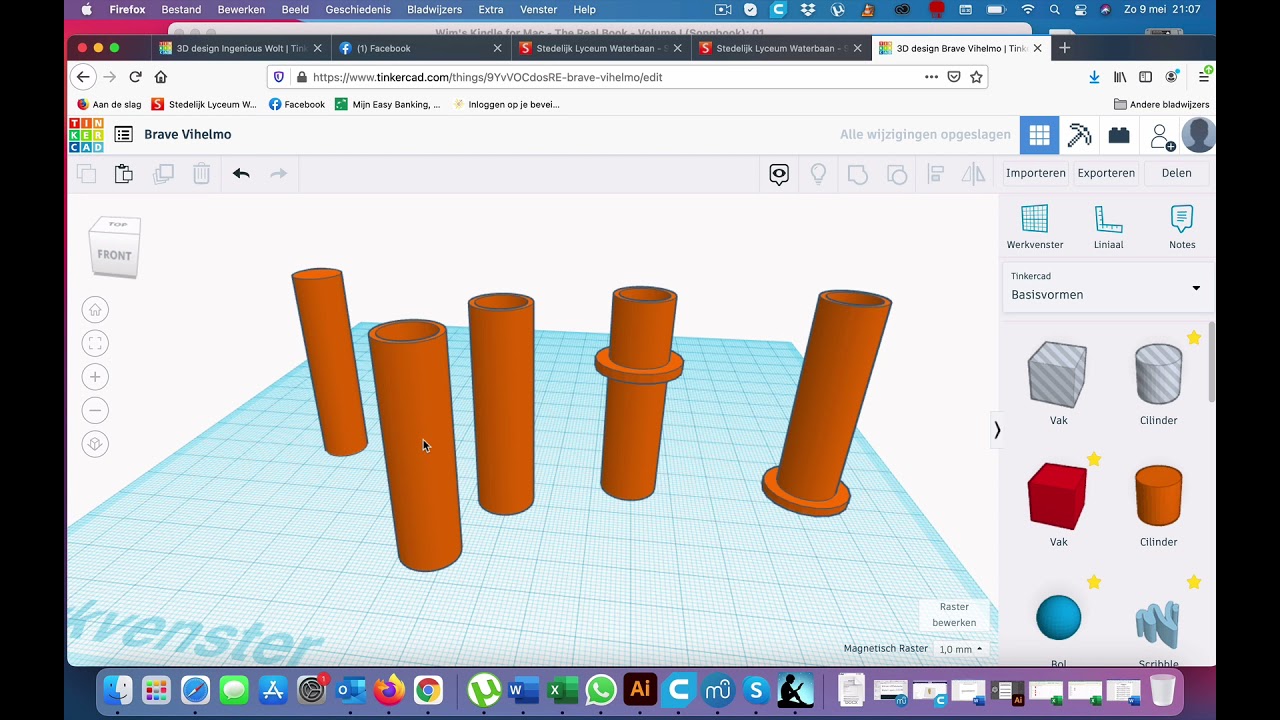Open Finder from the Dock
1280x720 pixels.
point(118,690)
